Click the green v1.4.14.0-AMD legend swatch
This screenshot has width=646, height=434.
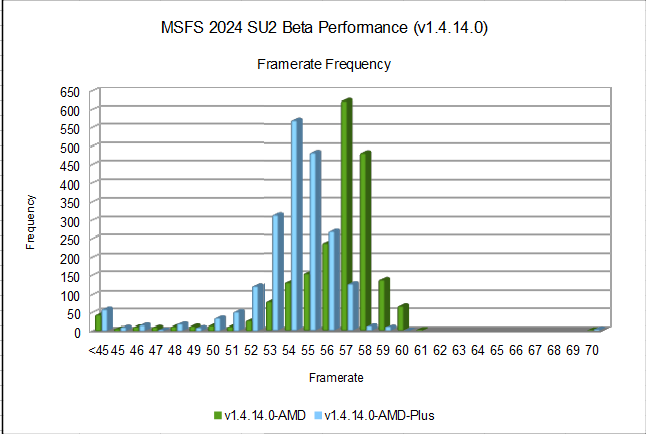tap(218, 415)
